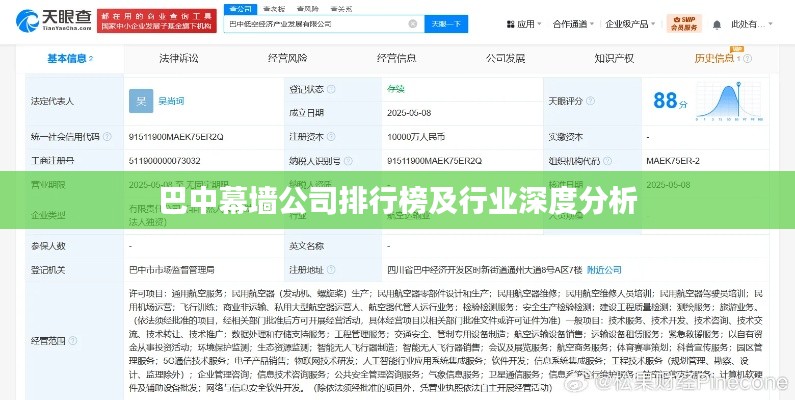Viewport: 795px width, 400px height.
Task: Show help for 登记状态
Action: tap(331, 89)
